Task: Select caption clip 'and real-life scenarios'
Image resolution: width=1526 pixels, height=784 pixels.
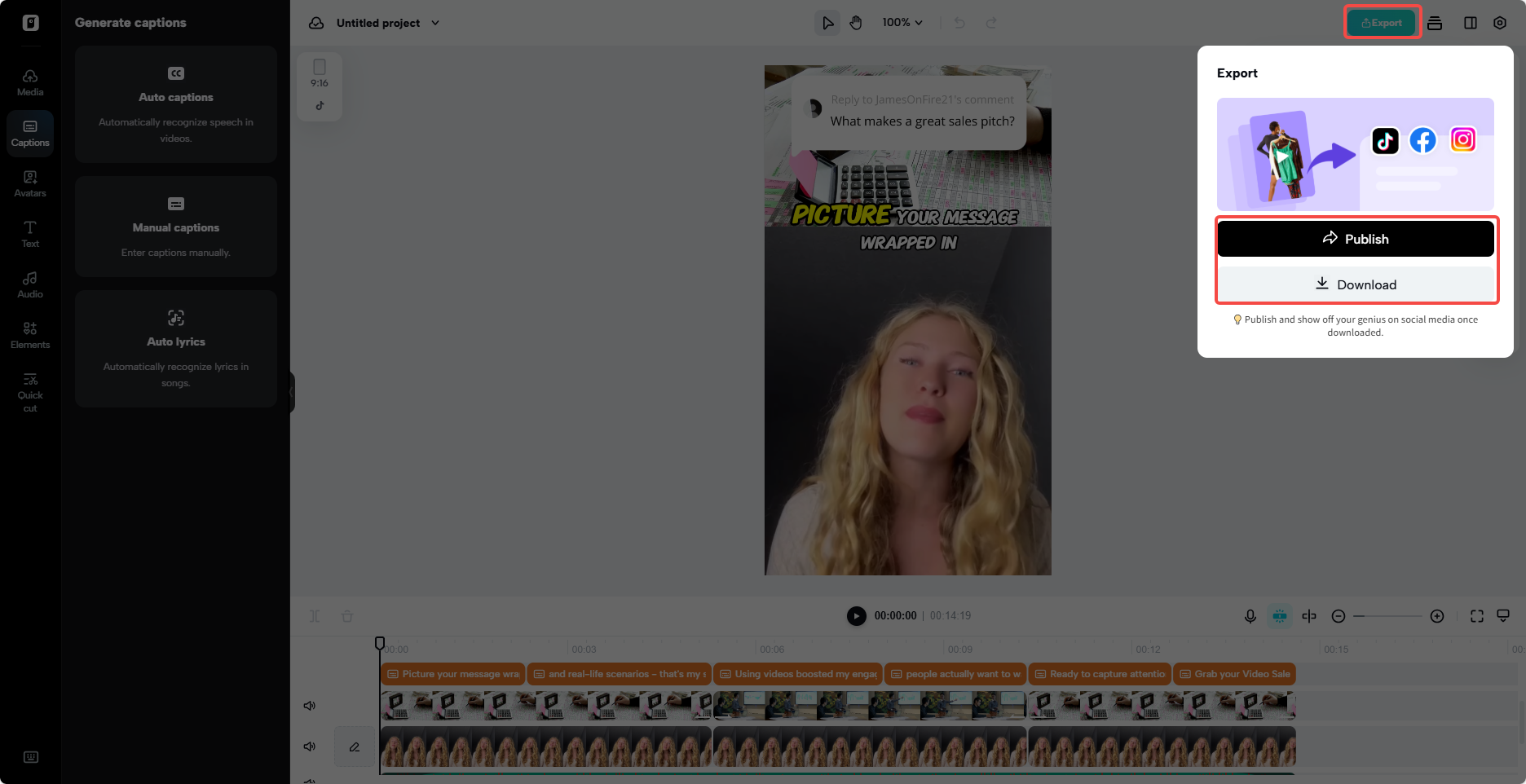Action: 620,674
